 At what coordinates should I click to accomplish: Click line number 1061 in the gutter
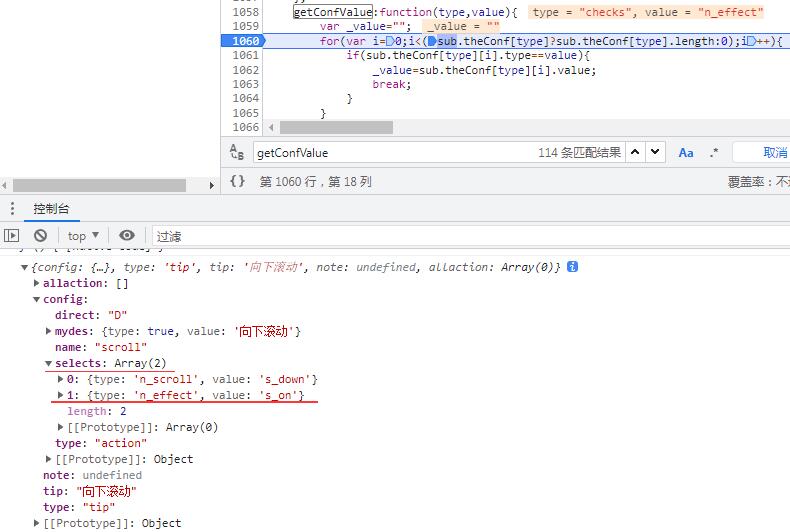(x=245, y=55)
